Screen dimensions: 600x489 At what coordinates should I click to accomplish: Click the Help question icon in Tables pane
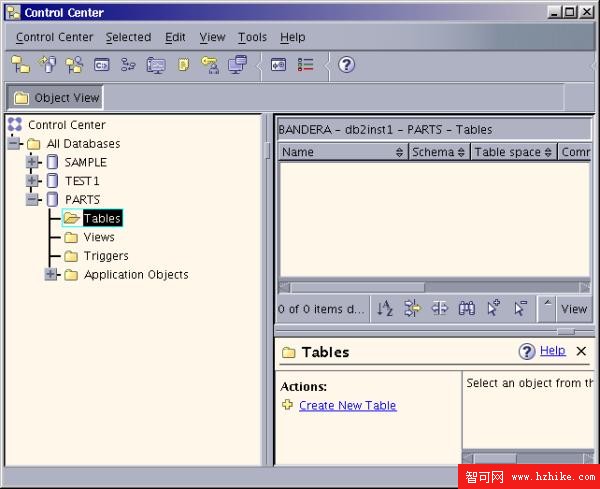coord(527,351)
